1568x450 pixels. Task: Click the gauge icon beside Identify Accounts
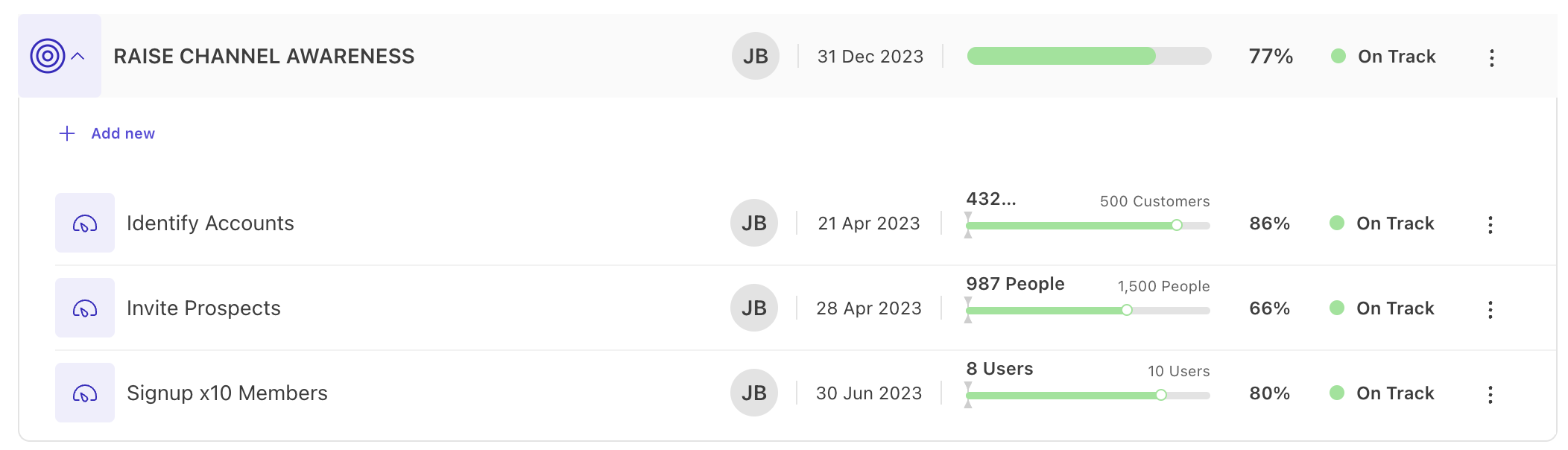(85, 224)
